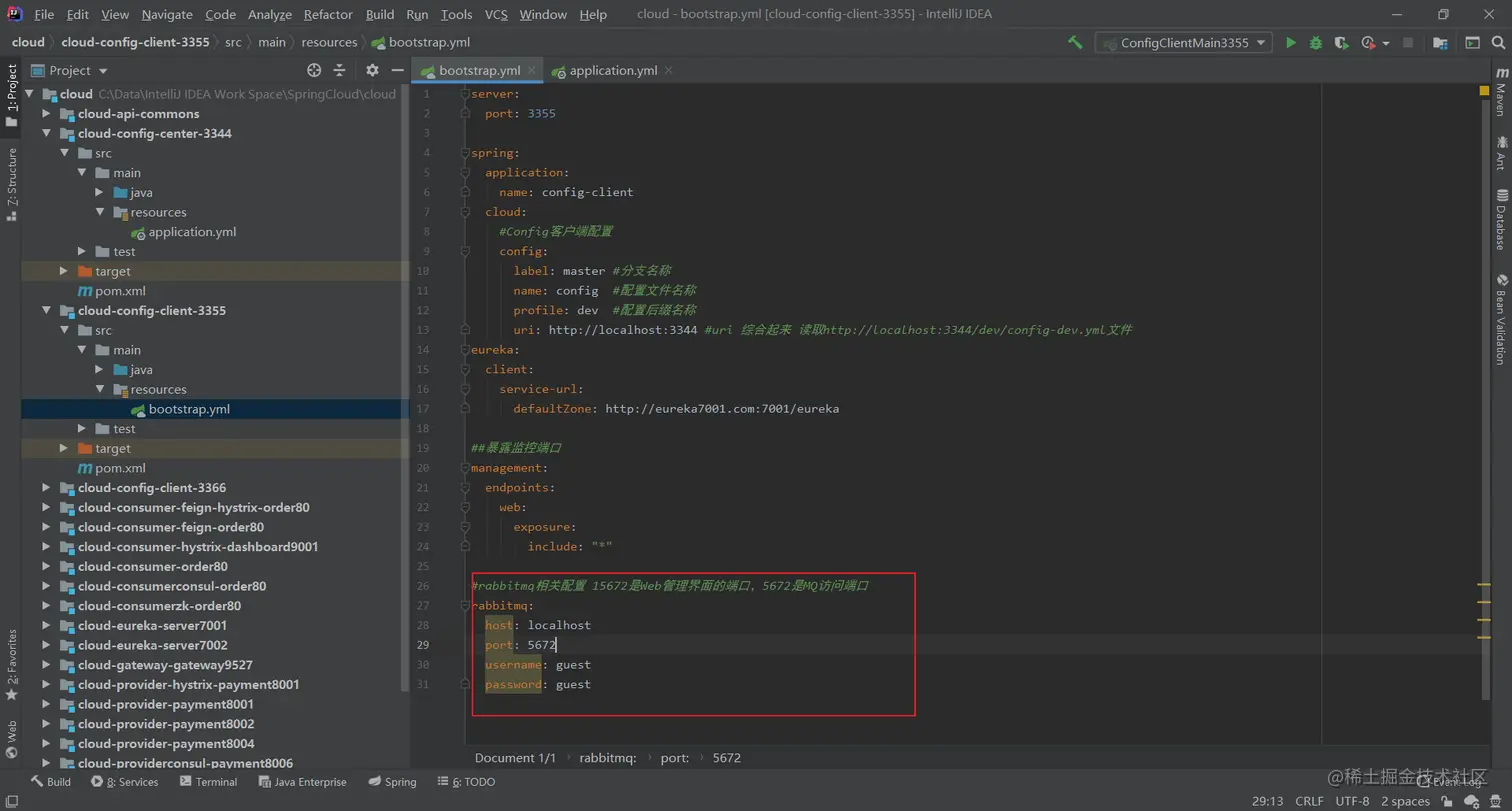Select the bootstrap.yml editor tab
The image size is (1512, 811).
click(x=480, y=70)
